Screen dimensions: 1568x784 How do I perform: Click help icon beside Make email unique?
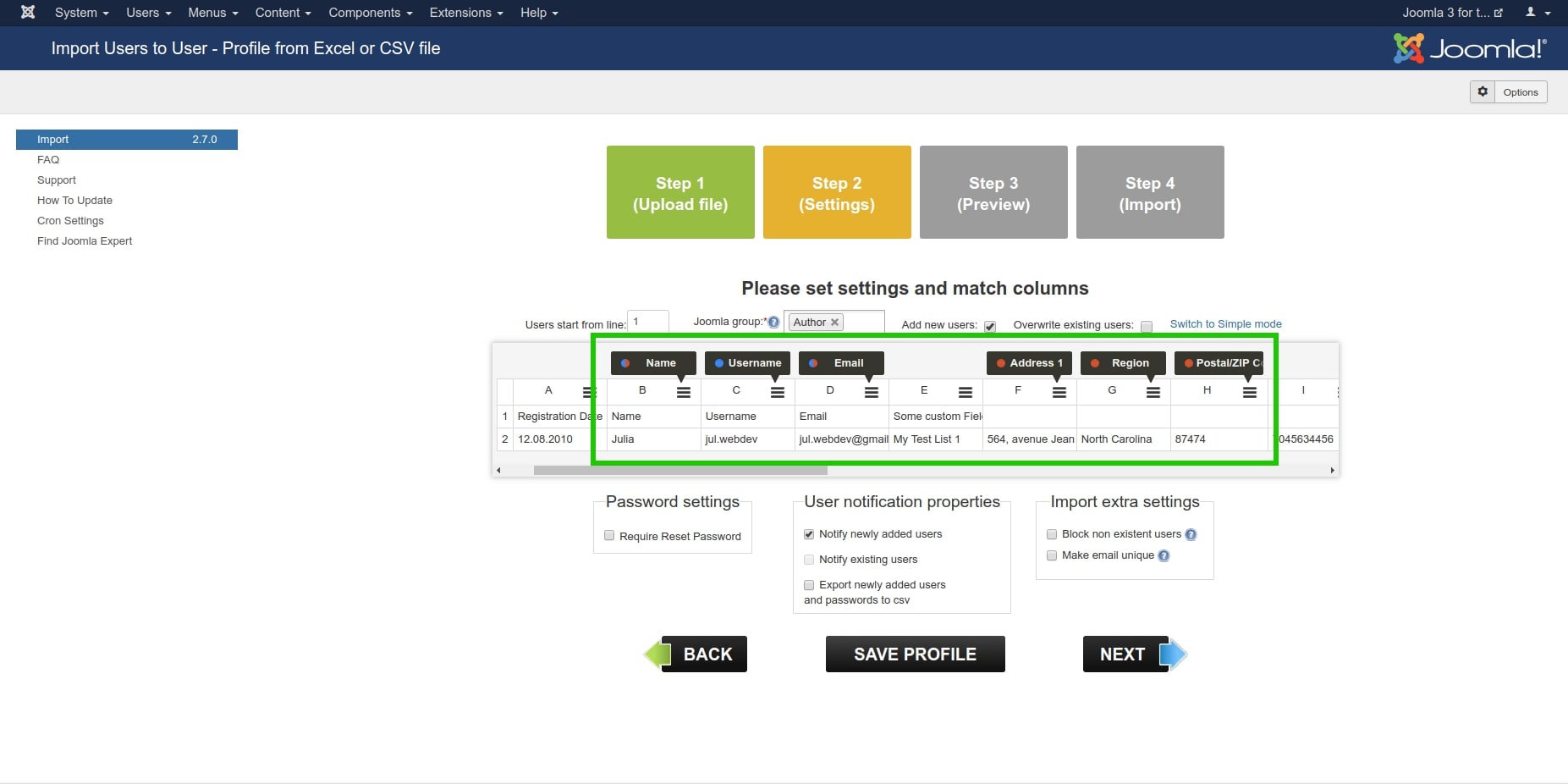click(x=1164, y=556)
